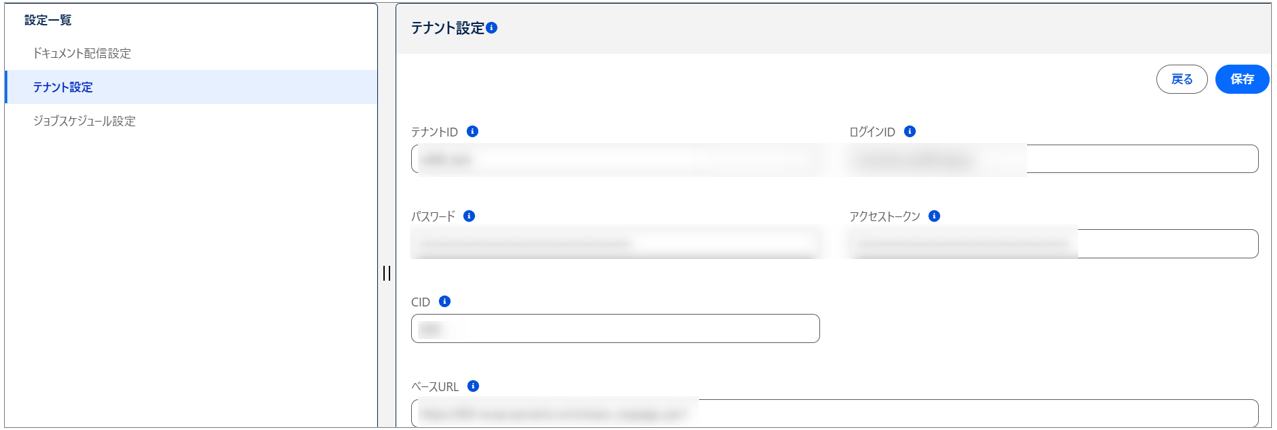Focus the パスワード input field
This screenshot has width=1277, height=430.
(x=615, y=244)
